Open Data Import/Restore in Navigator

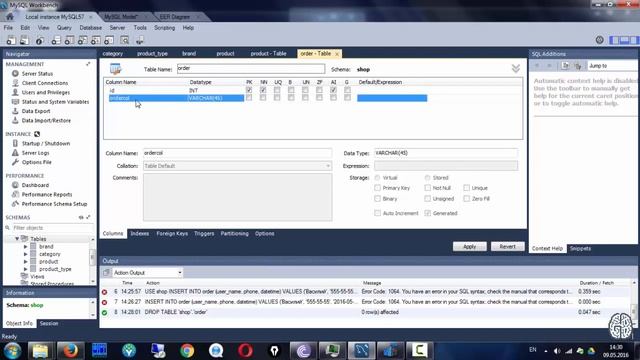pyautogui.click(x=46, y=120)
